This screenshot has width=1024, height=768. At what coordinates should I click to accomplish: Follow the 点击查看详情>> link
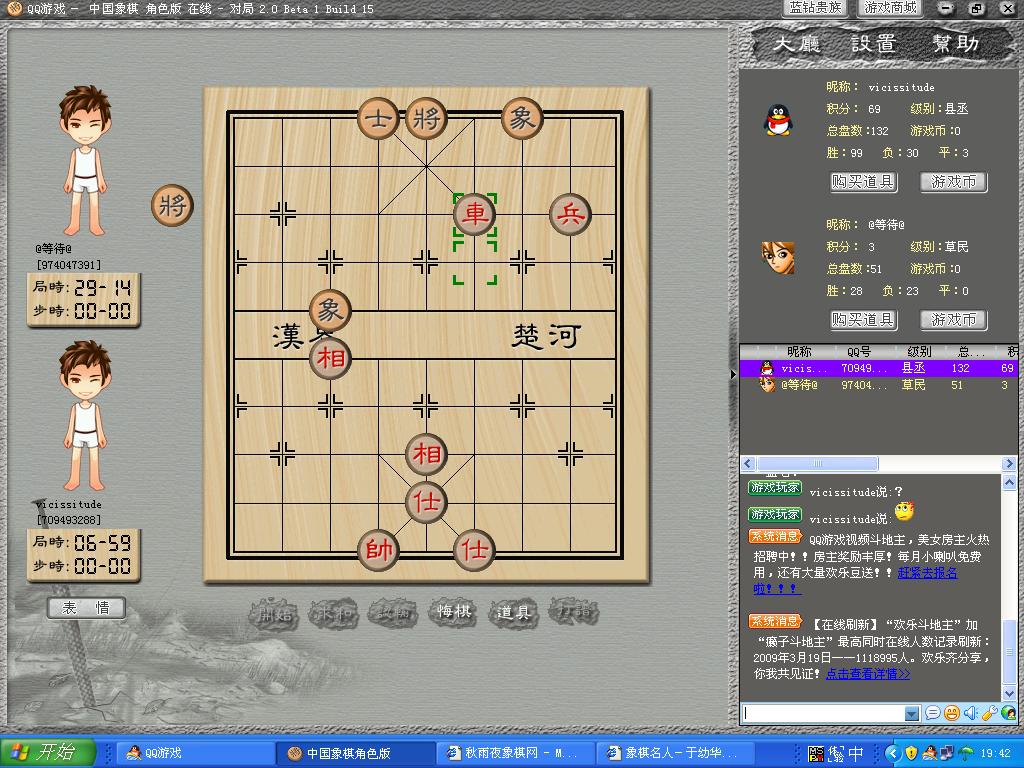click(868, 674)
